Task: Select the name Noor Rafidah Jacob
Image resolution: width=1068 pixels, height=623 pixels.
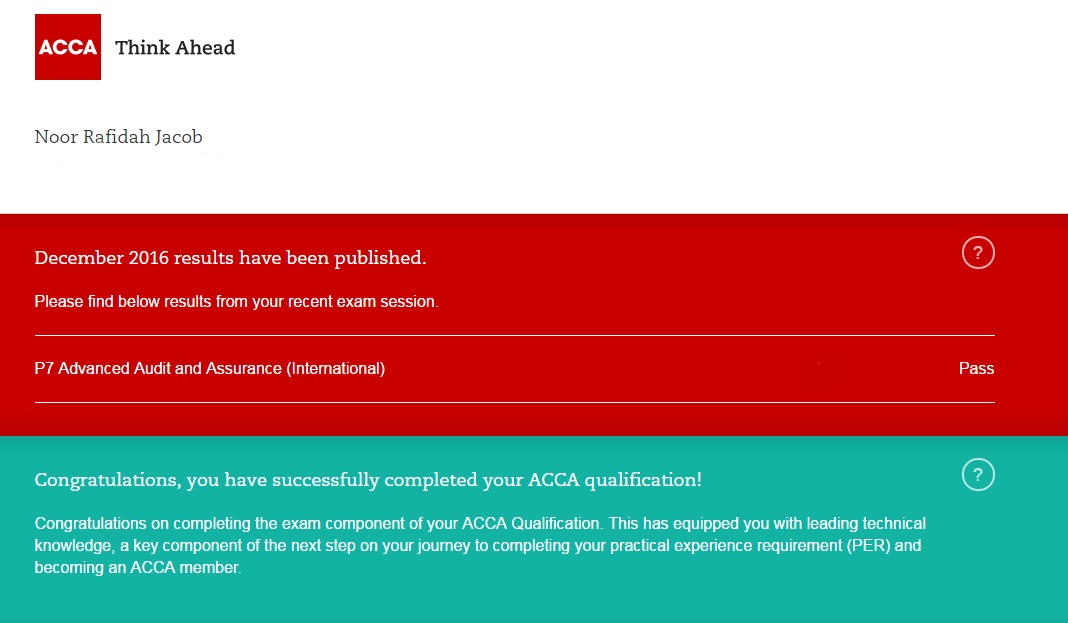Action: (118, 137)
